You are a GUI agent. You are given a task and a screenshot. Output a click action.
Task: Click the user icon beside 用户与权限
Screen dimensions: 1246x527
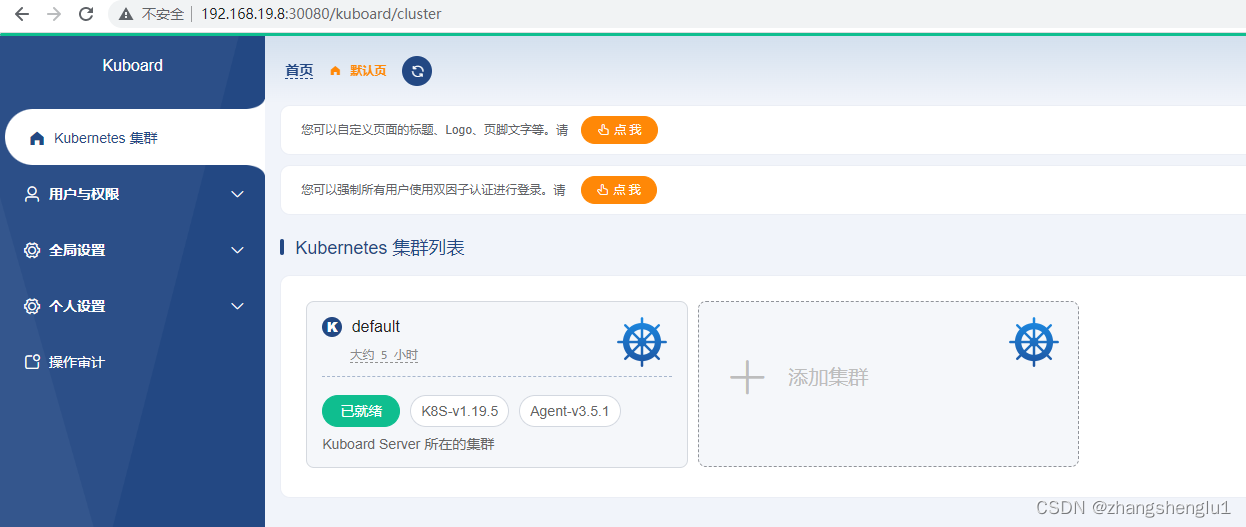point(32,194)
